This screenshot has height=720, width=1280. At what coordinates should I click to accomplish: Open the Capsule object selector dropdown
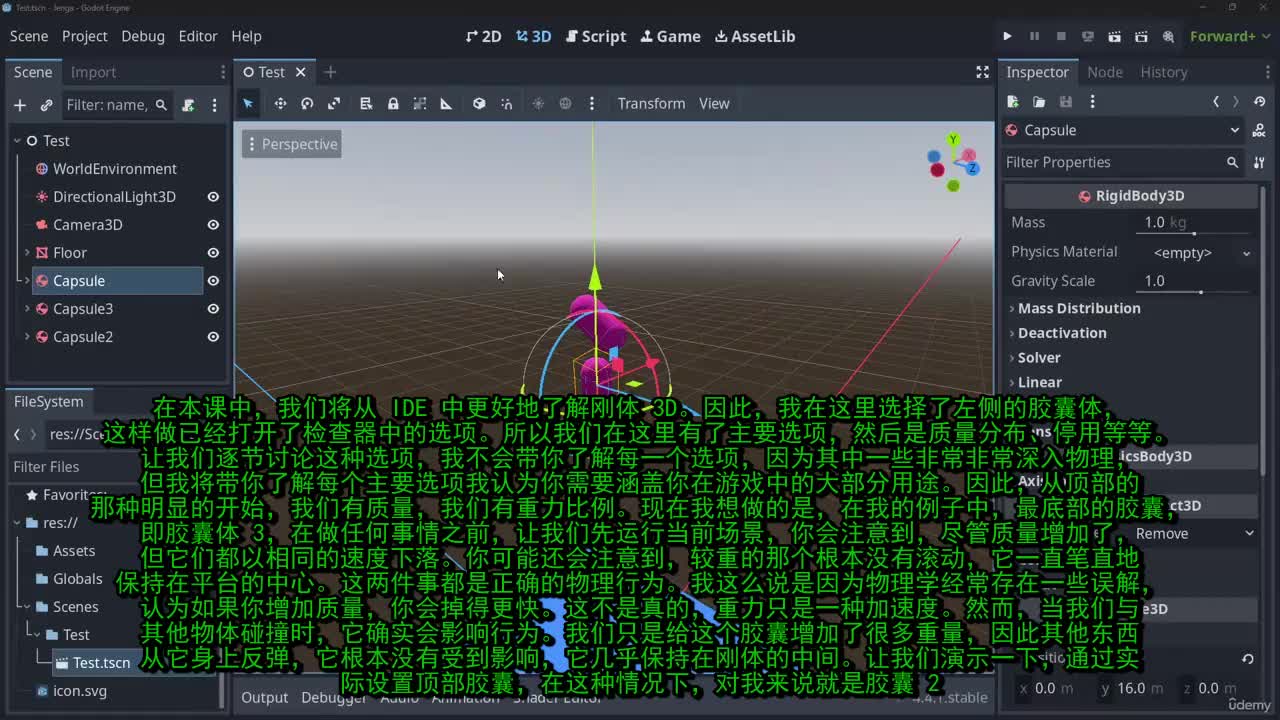pyautogui.click(x=1123, y=130)
